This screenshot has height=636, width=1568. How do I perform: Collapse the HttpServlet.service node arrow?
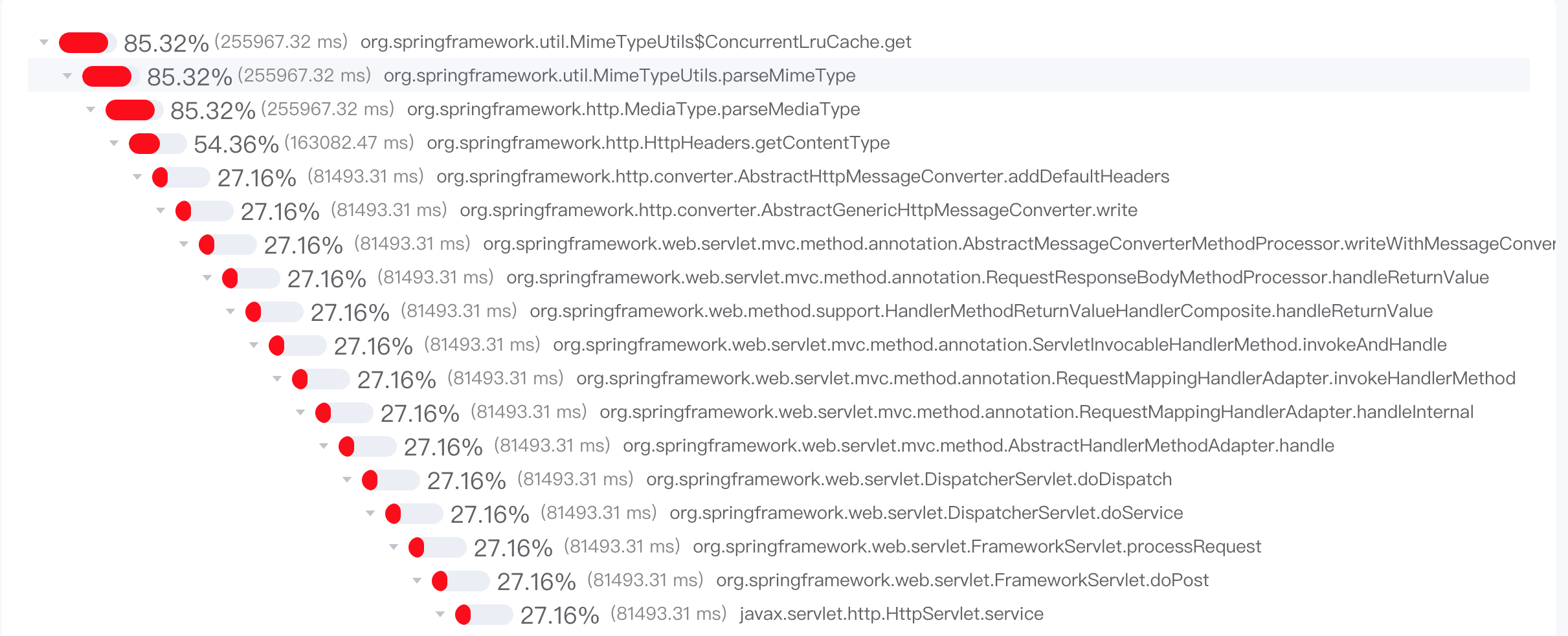point(440,615)
